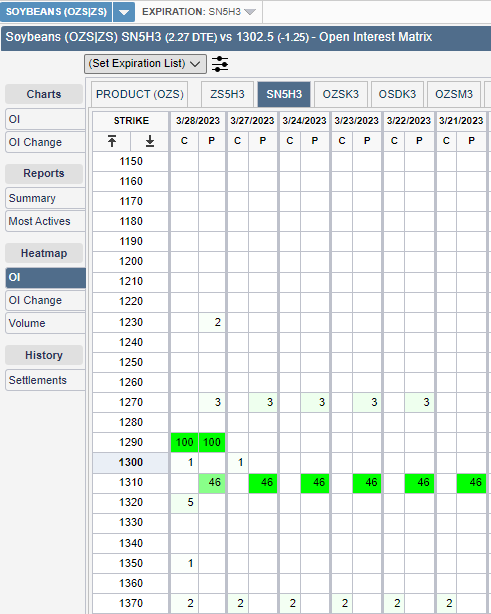
Task: Click the 100 put cell at strike 1290
Action: [x=212, y=442]
